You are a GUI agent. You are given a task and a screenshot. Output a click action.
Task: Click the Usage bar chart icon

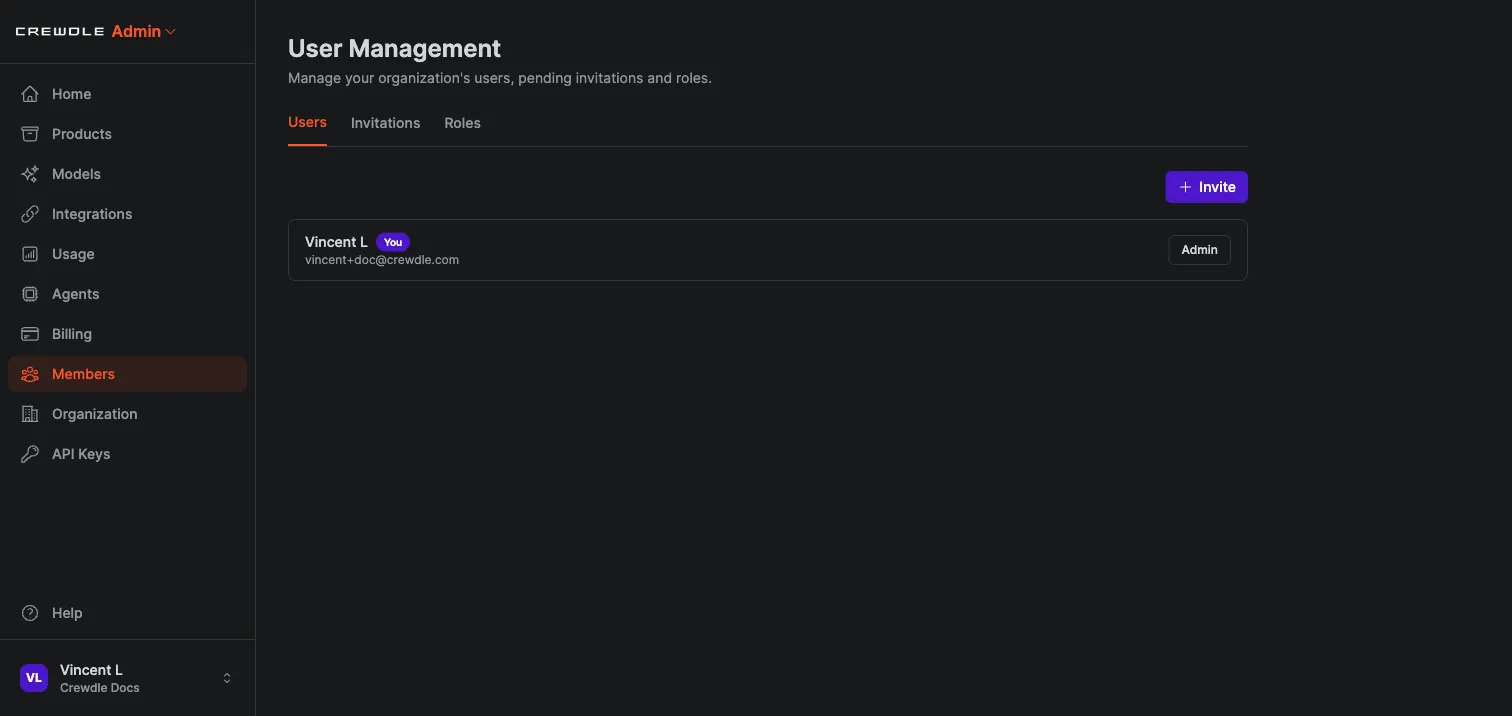(x=30, y=254)
